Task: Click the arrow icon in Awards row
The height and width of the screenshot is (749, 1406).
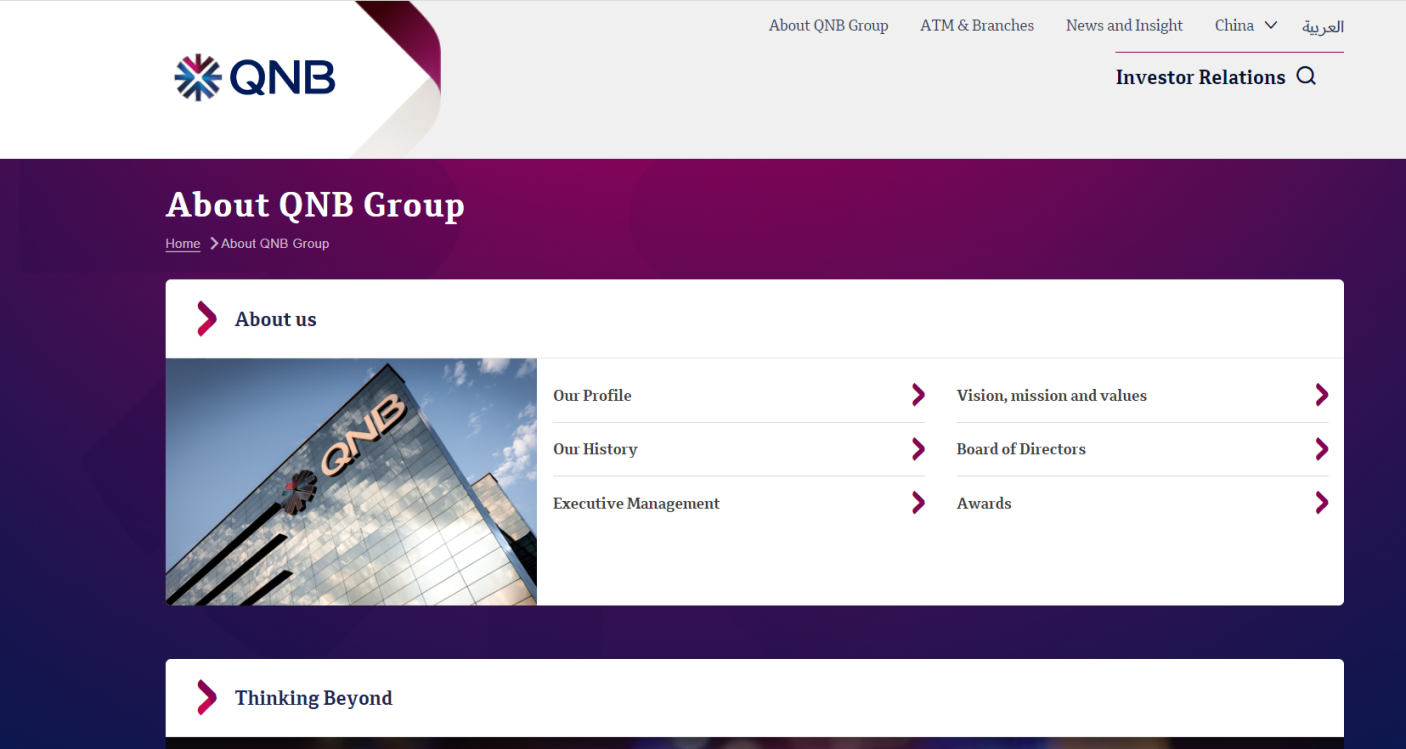Action: point(1322,503)
